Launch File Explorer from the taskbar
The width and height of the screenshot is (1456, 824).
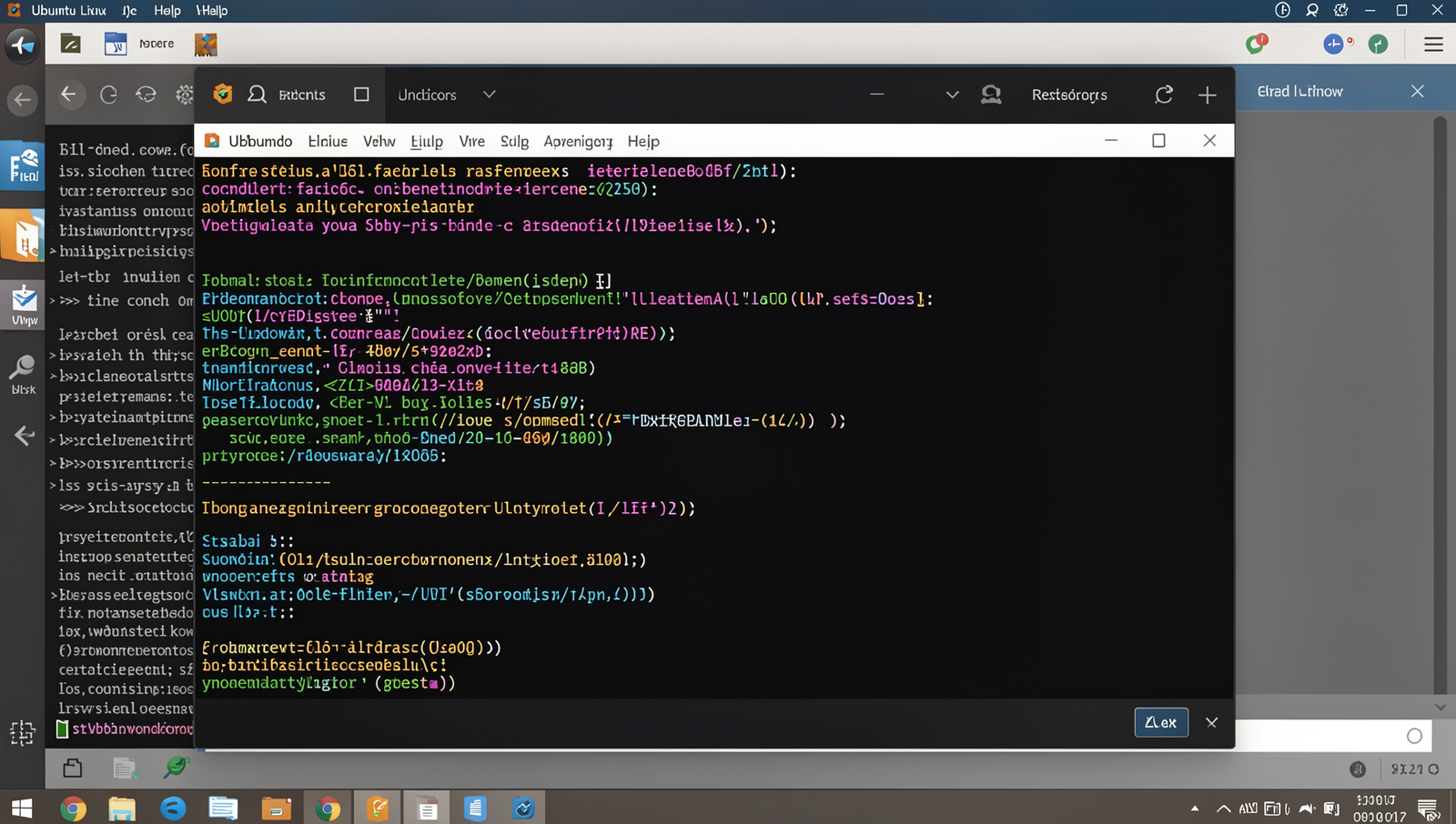[122, 808]
